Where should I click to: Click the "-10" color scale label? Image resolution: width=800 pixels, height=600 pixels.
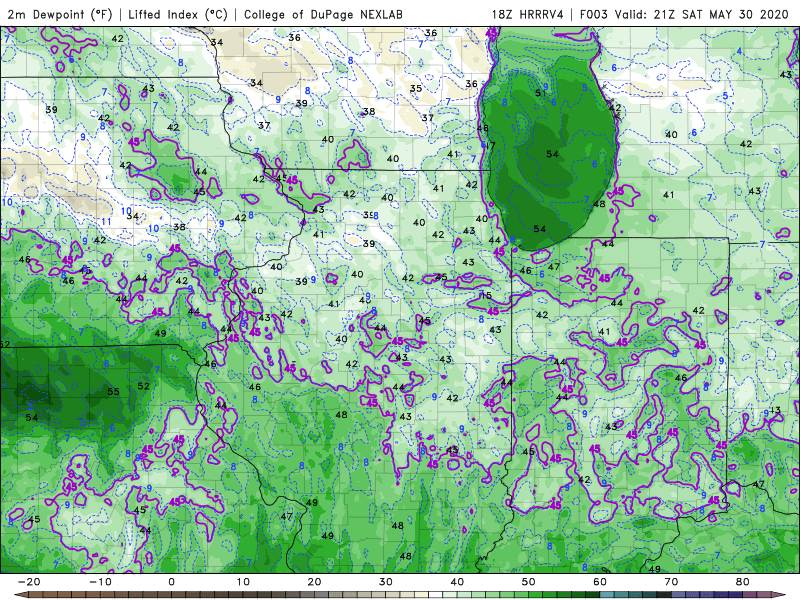[100, 582]
